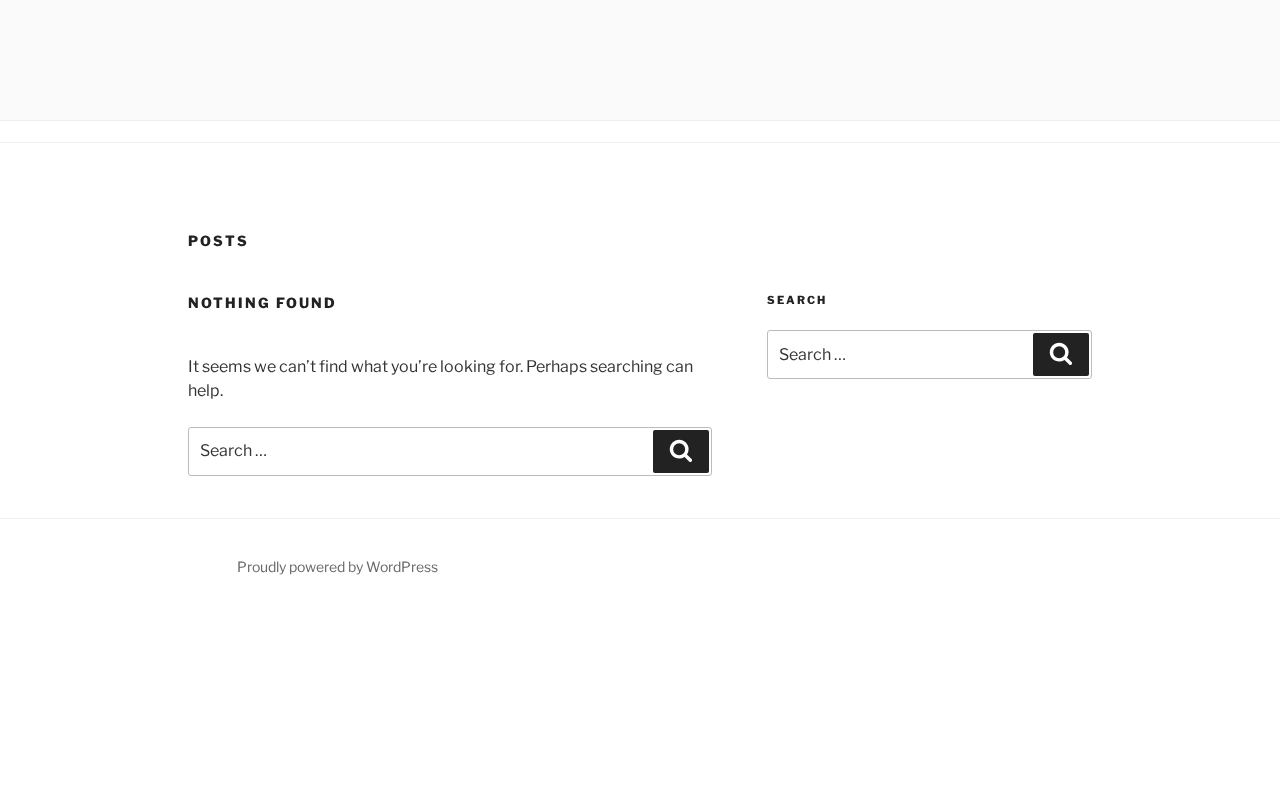The image size is (1280, 800).
Task: Click the magnifier icon under Nothing Found
Action: pos(681,451)
